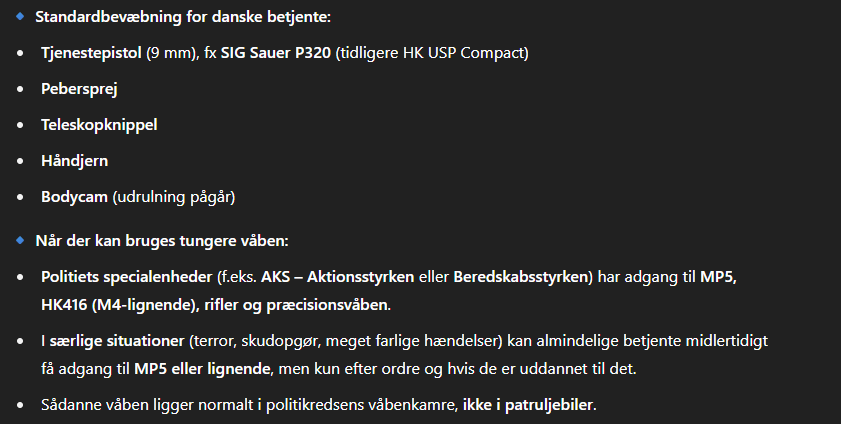Select the "Håndjern" list item
Viewport: 841px width, 424px height.
[x=74, y=160]
